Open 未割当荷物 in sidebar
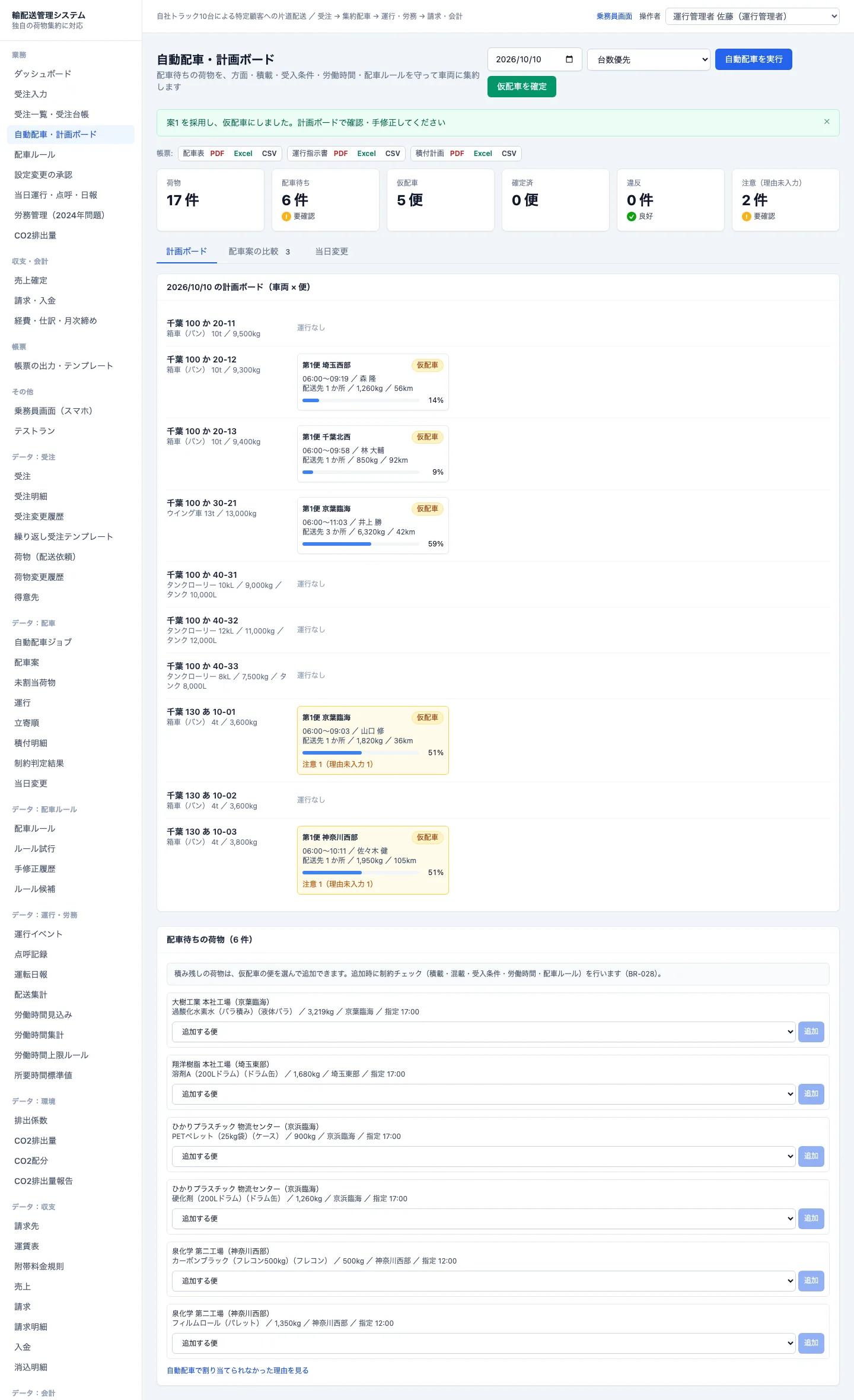854x1400 pixels. tap(71, 683)
